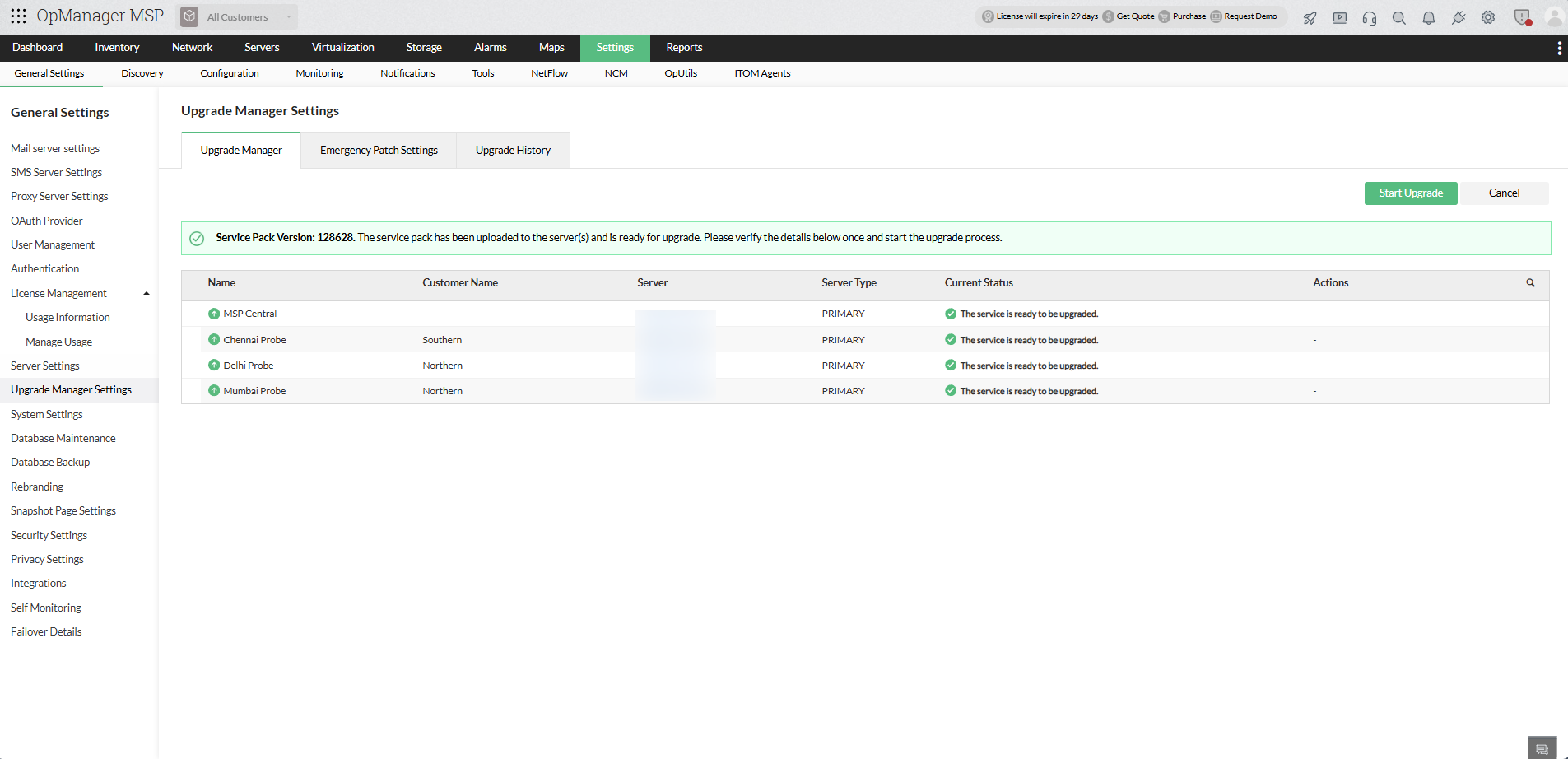Open the Alarms menu

pyautogui.click(x=491, y=48)
